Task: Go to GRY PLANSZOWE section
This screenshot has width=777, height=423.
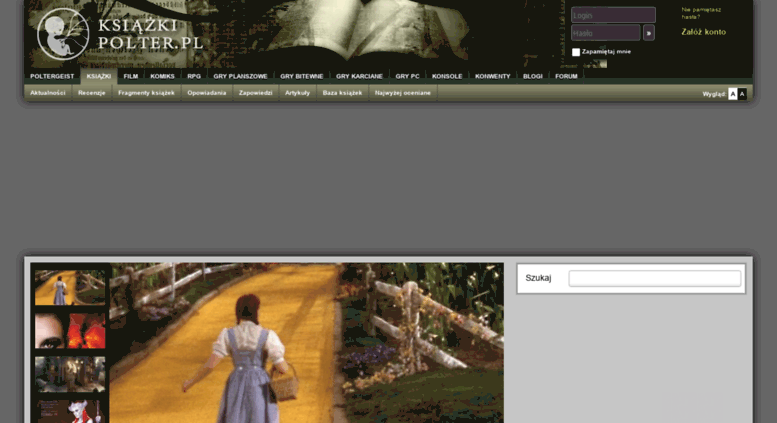Action: click(x=240, y=76)
